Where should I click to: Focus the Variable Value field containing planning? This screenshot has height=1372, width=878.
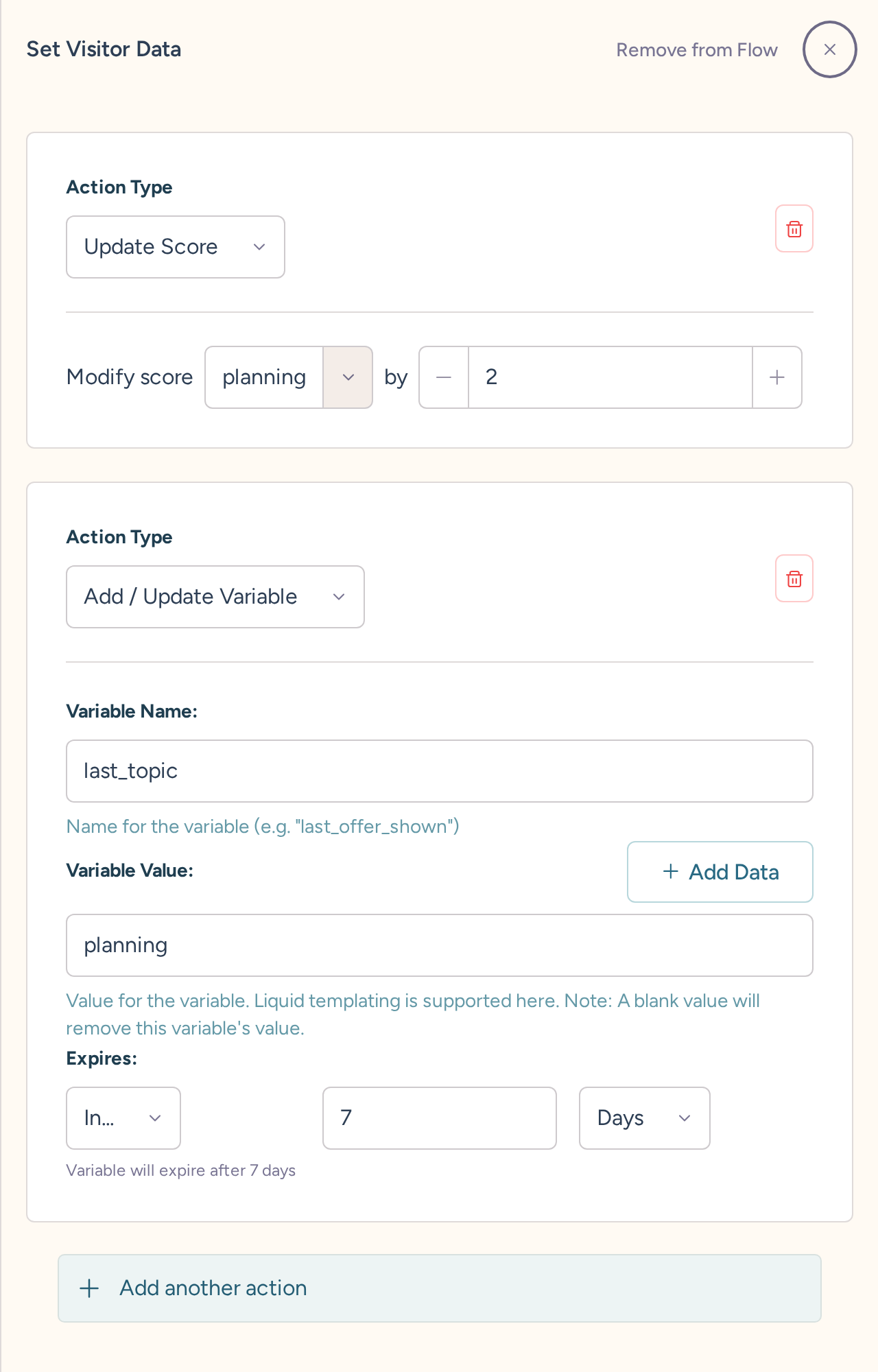pyautogui.click(x=440, y=945)
